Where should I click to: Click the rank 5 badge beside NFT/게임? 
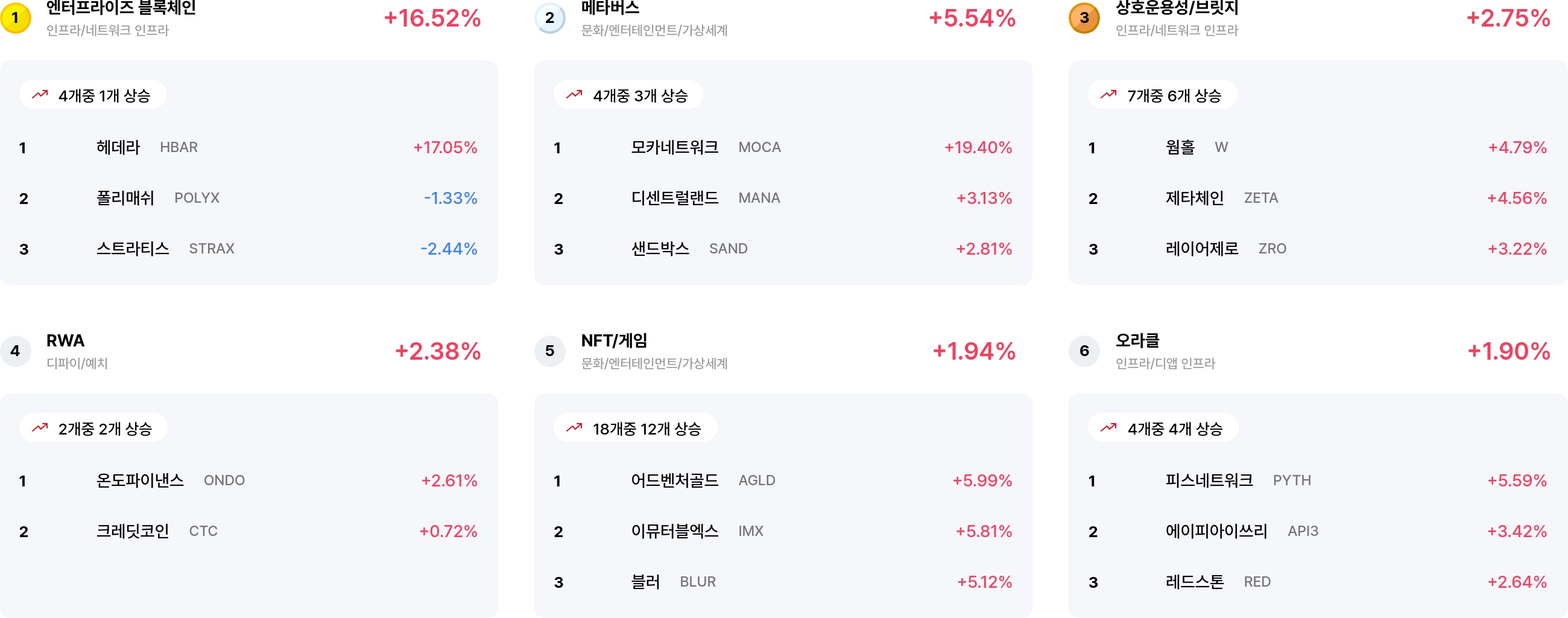[x=549, y=351]
